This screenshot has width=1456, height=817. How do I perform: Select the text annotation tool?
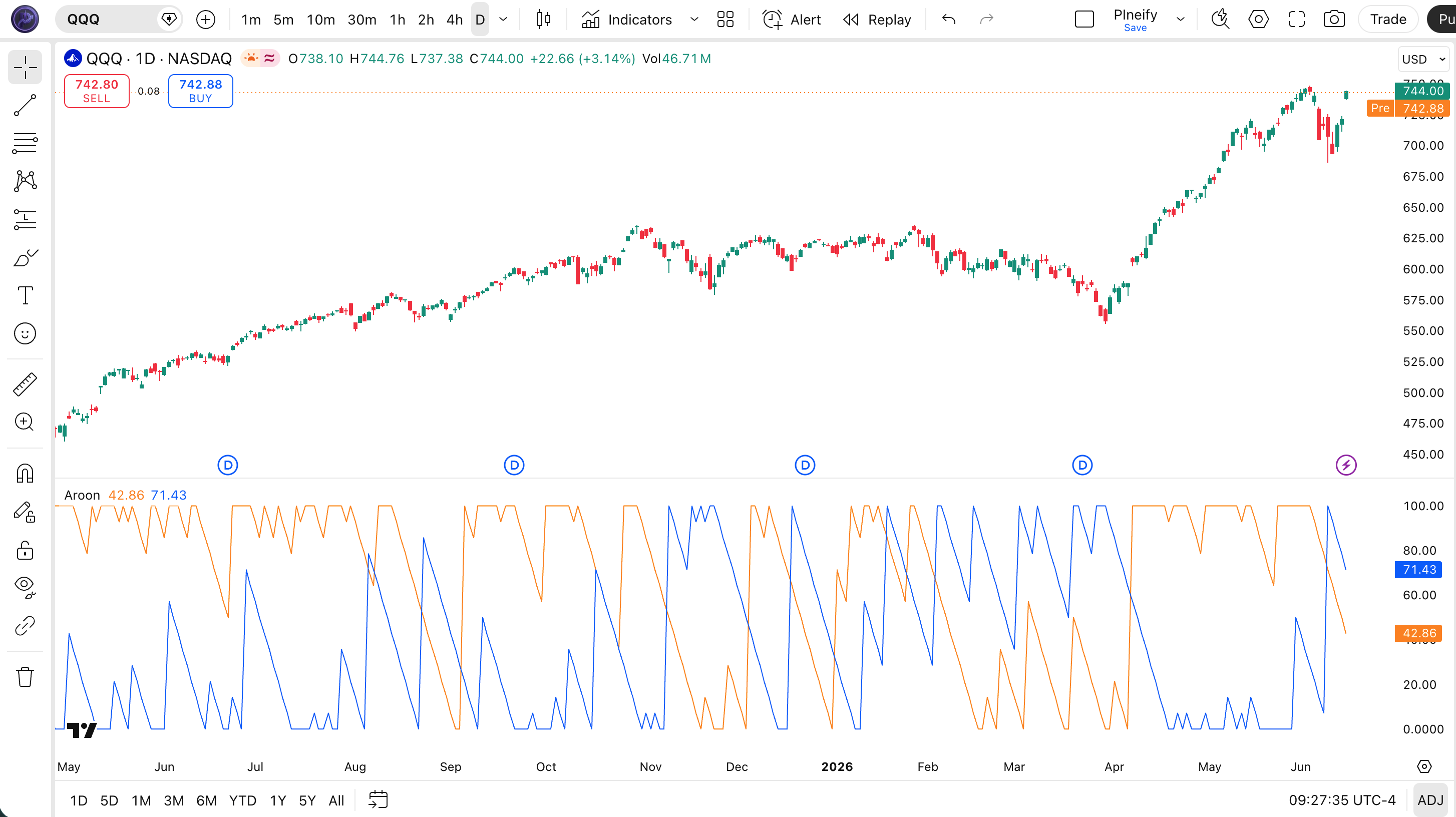25,295
